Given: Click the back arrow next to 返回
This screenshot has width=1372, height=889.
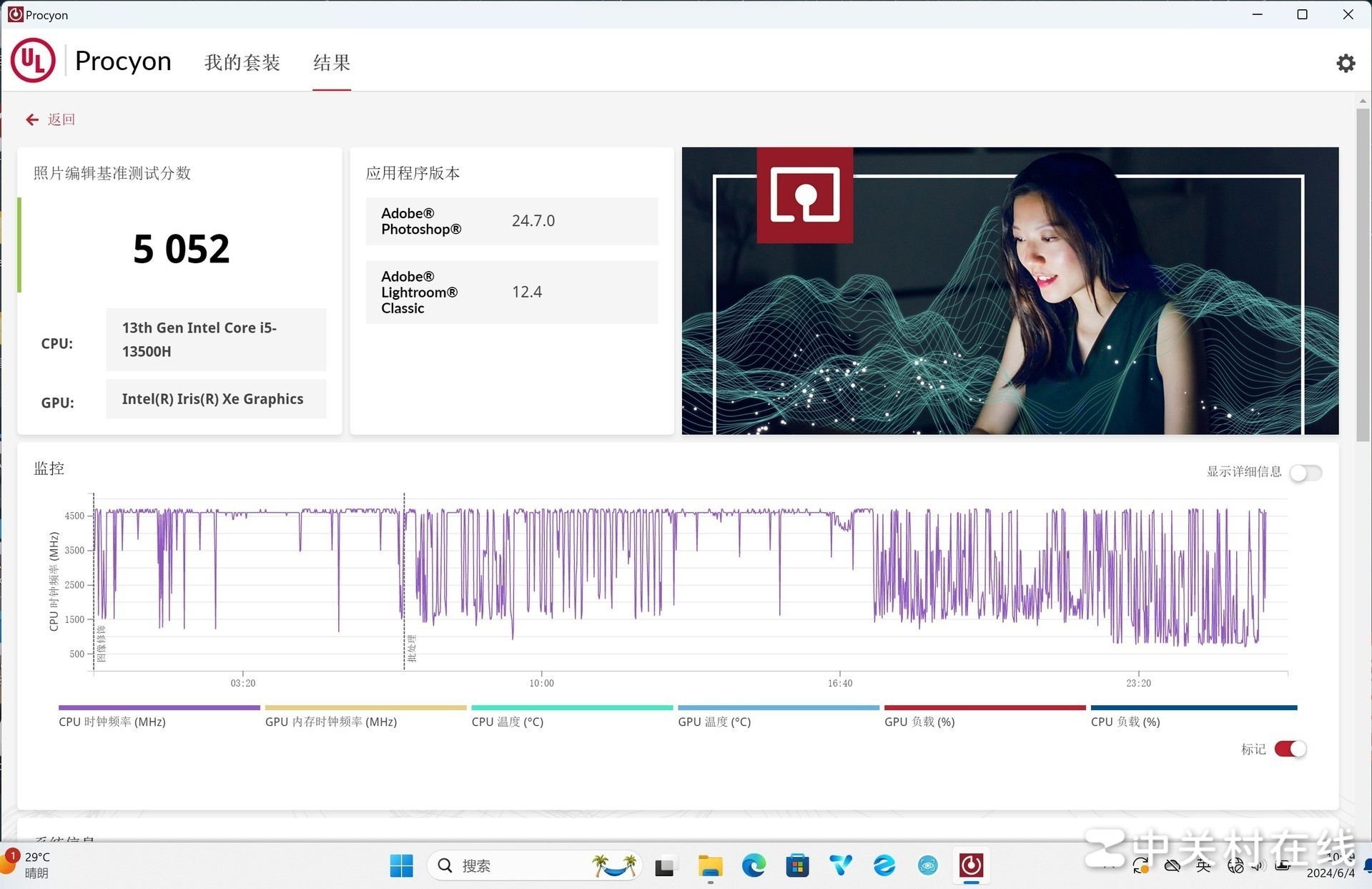Looking at the screenshot, I should coord(31,119).
